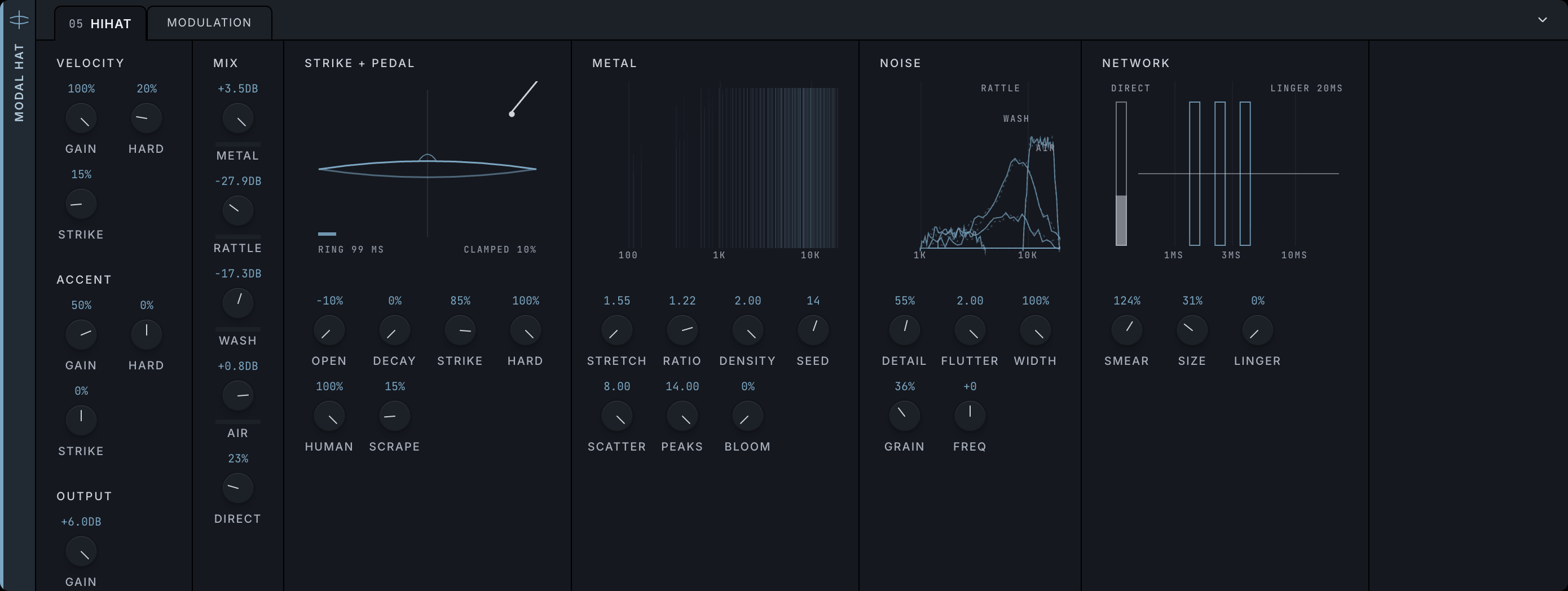
Task: Click the SCRAPE knob
Action: [x=394, y=416]
